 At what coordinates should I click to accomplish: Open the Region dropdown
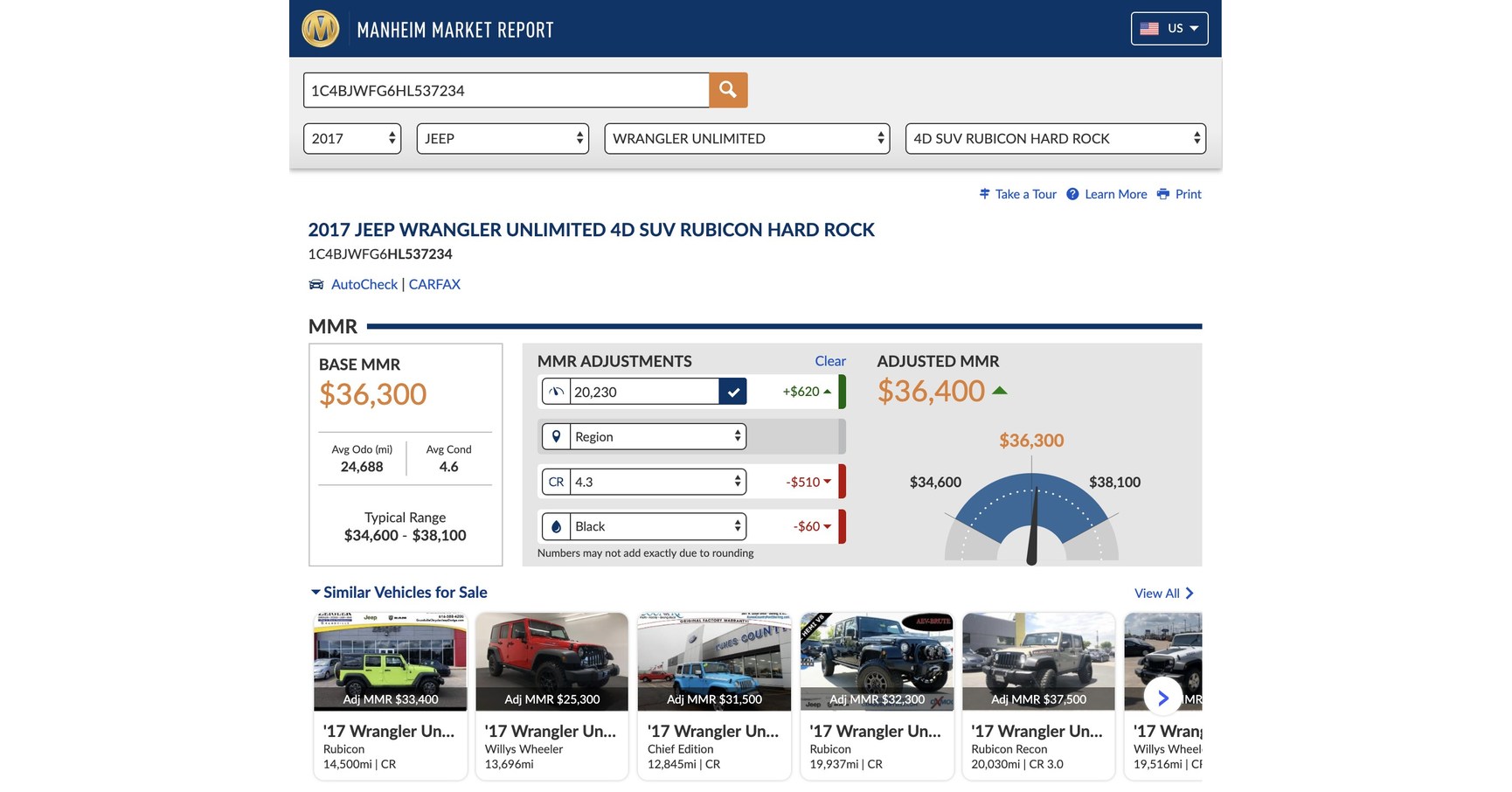click(x=655, y=436)
